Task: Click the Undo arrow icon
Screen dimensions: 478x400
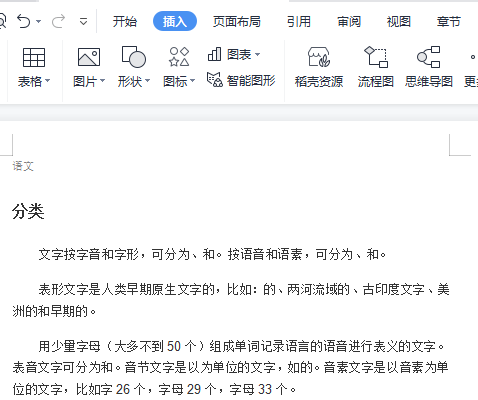Action: [24, 21]
